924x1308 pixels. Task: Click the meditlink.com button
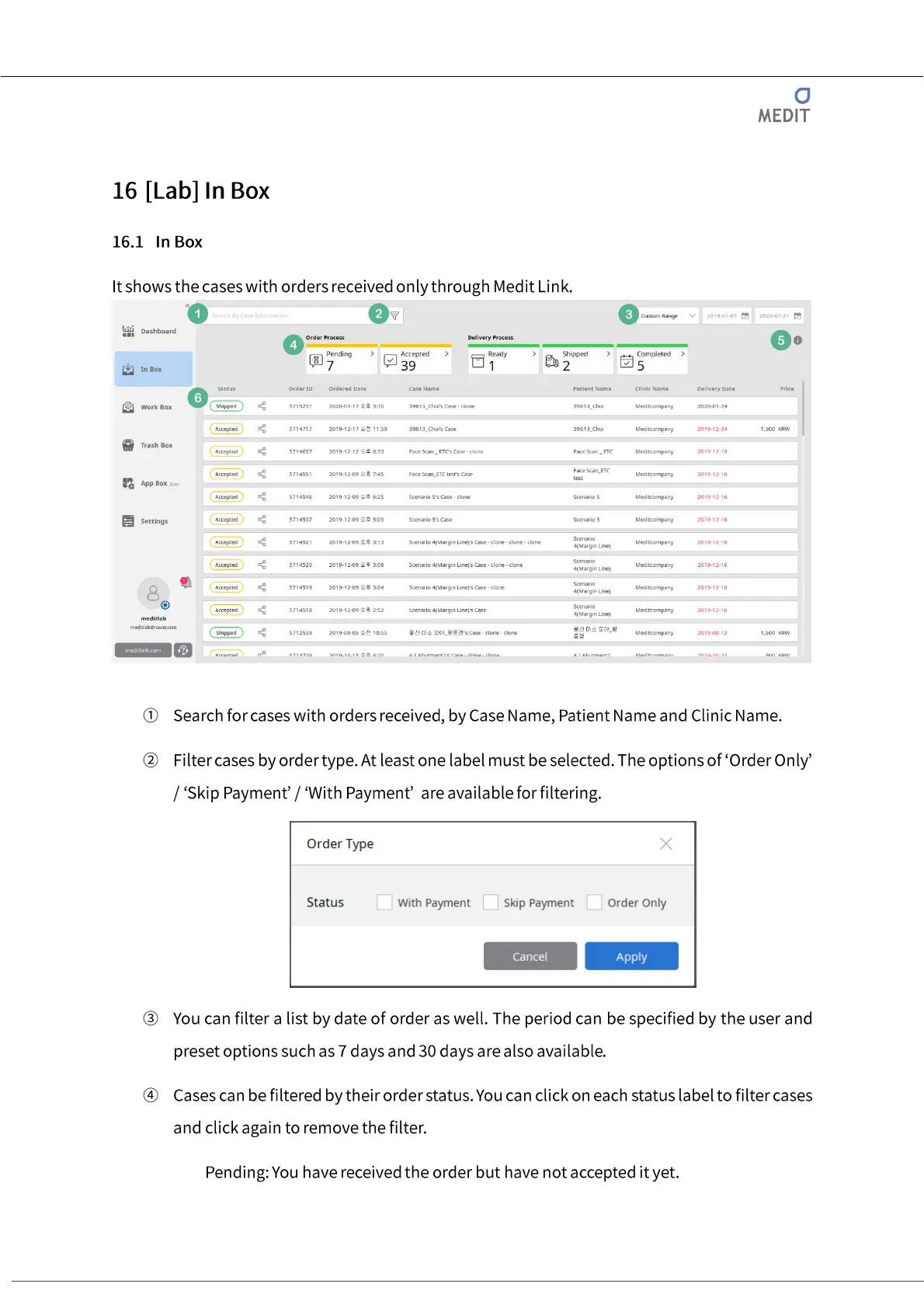[x=143, y=650]
